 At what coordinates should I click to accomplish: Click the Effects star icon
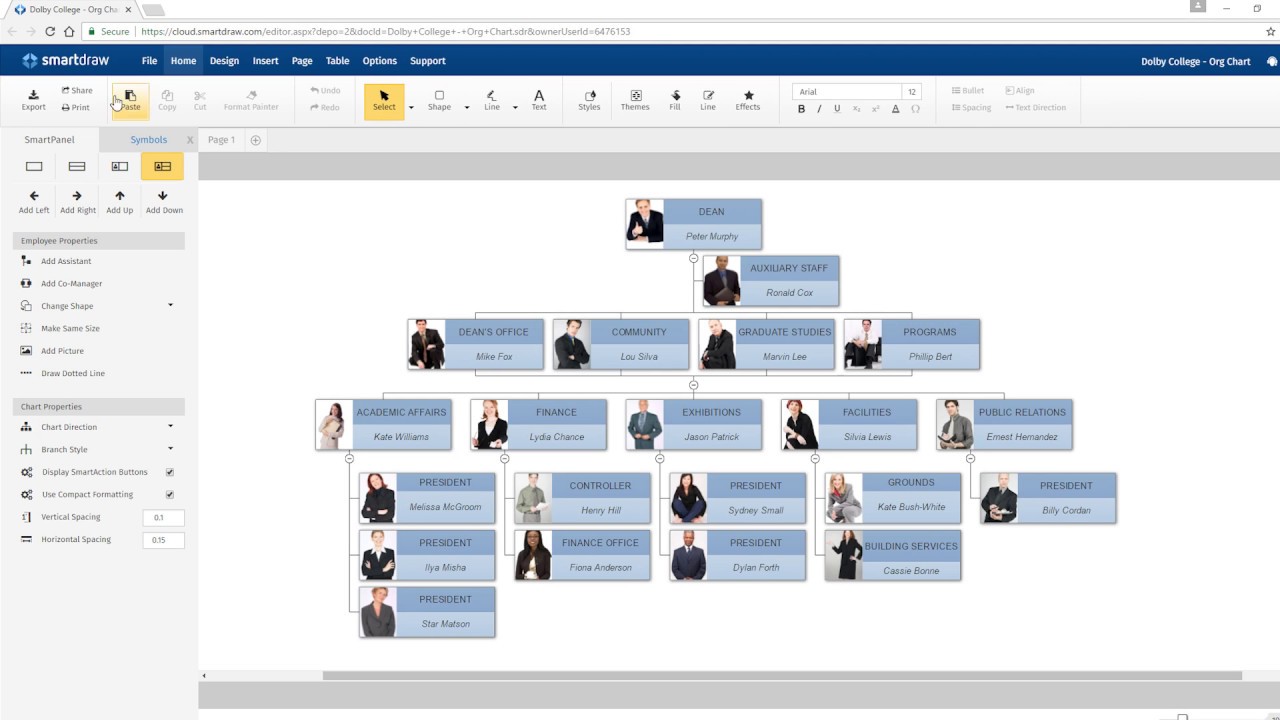coord(747,97)
